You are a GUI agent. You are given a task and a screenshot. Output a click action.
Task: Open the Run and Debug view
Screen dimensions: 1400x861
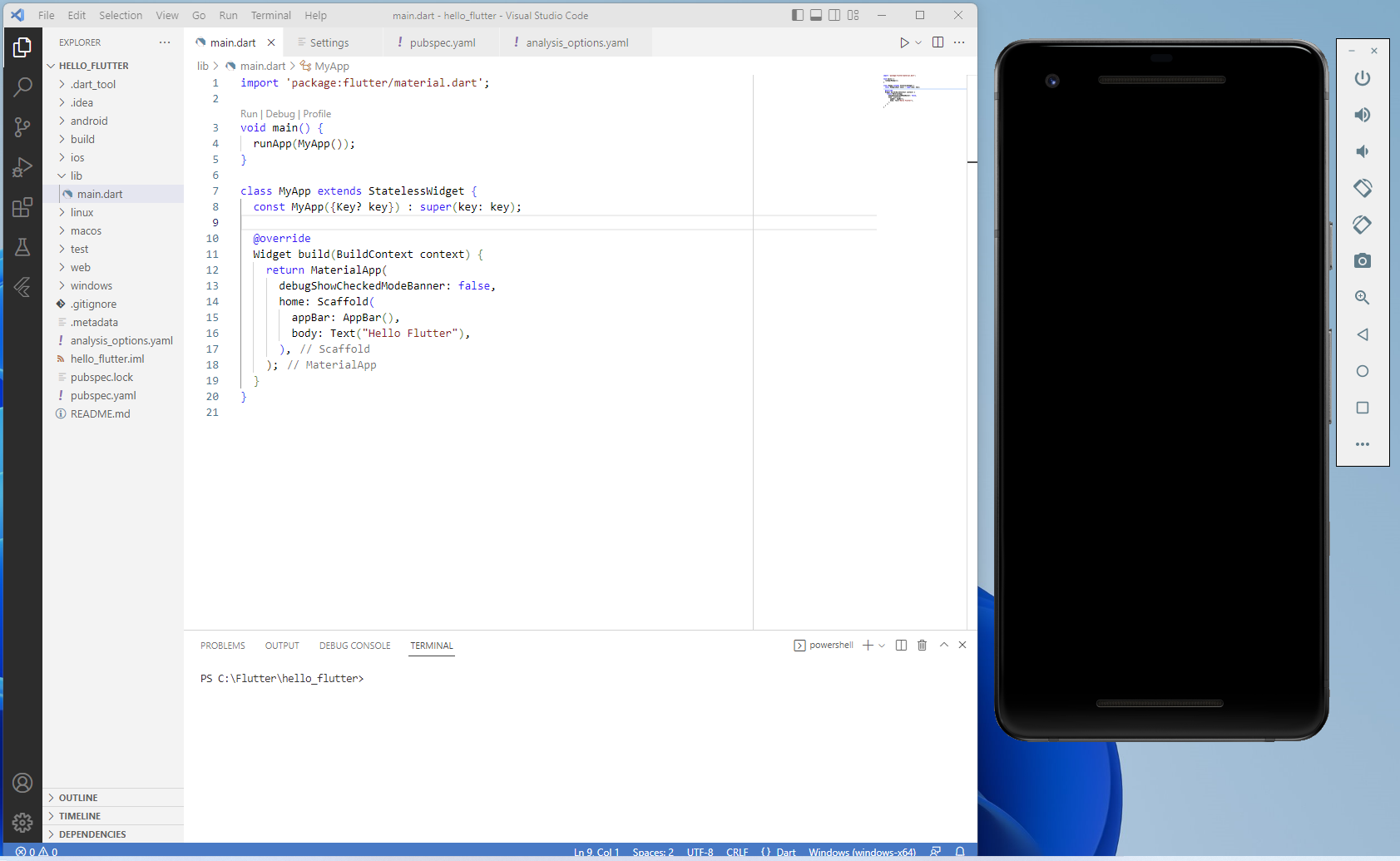click(x=22, y=167)
